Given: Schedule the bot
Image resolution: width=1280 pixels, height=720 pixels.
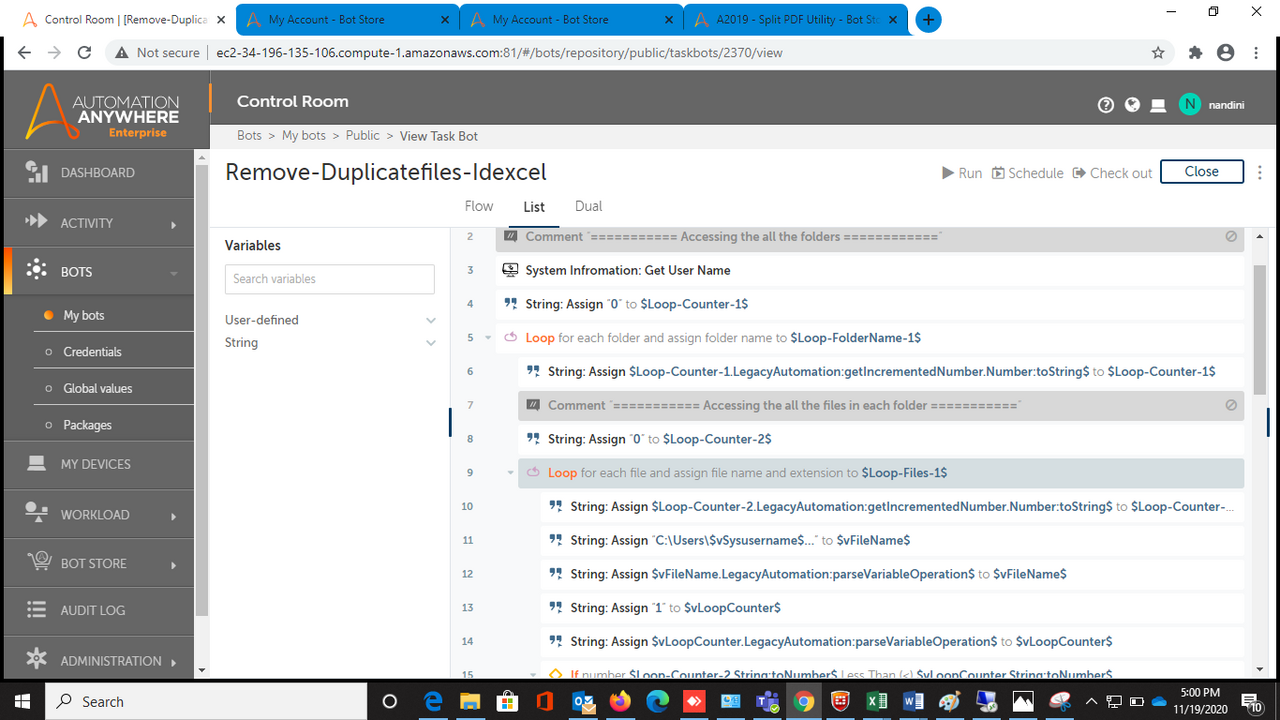Looking at the screenshot, I should tap(1027, 173).
